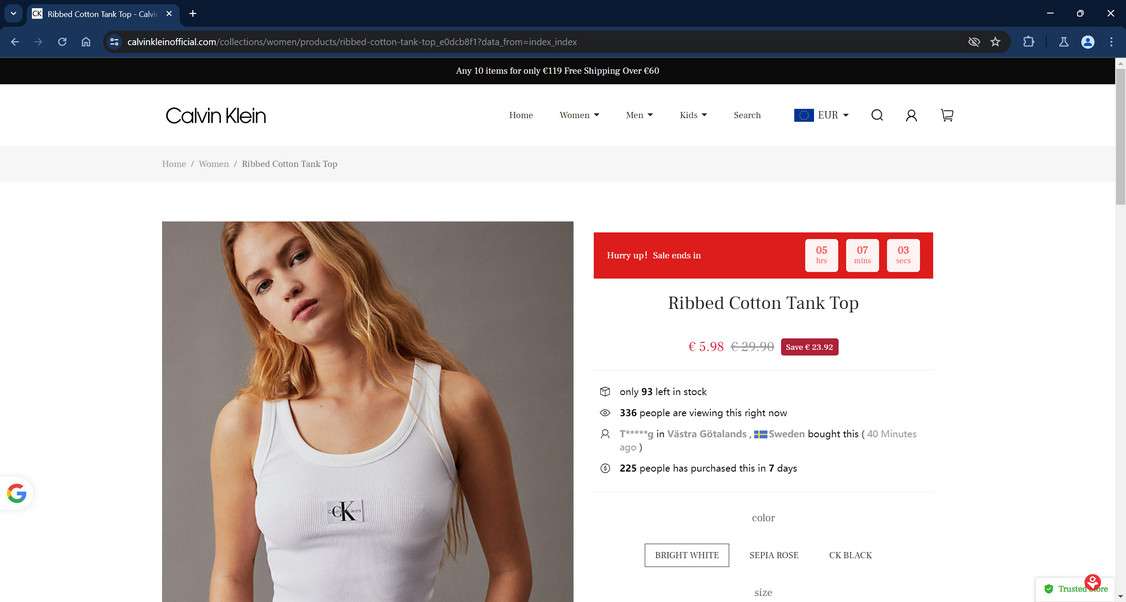
Task: Click the Calvin Klein logo
Action: (x=215, y=115)
